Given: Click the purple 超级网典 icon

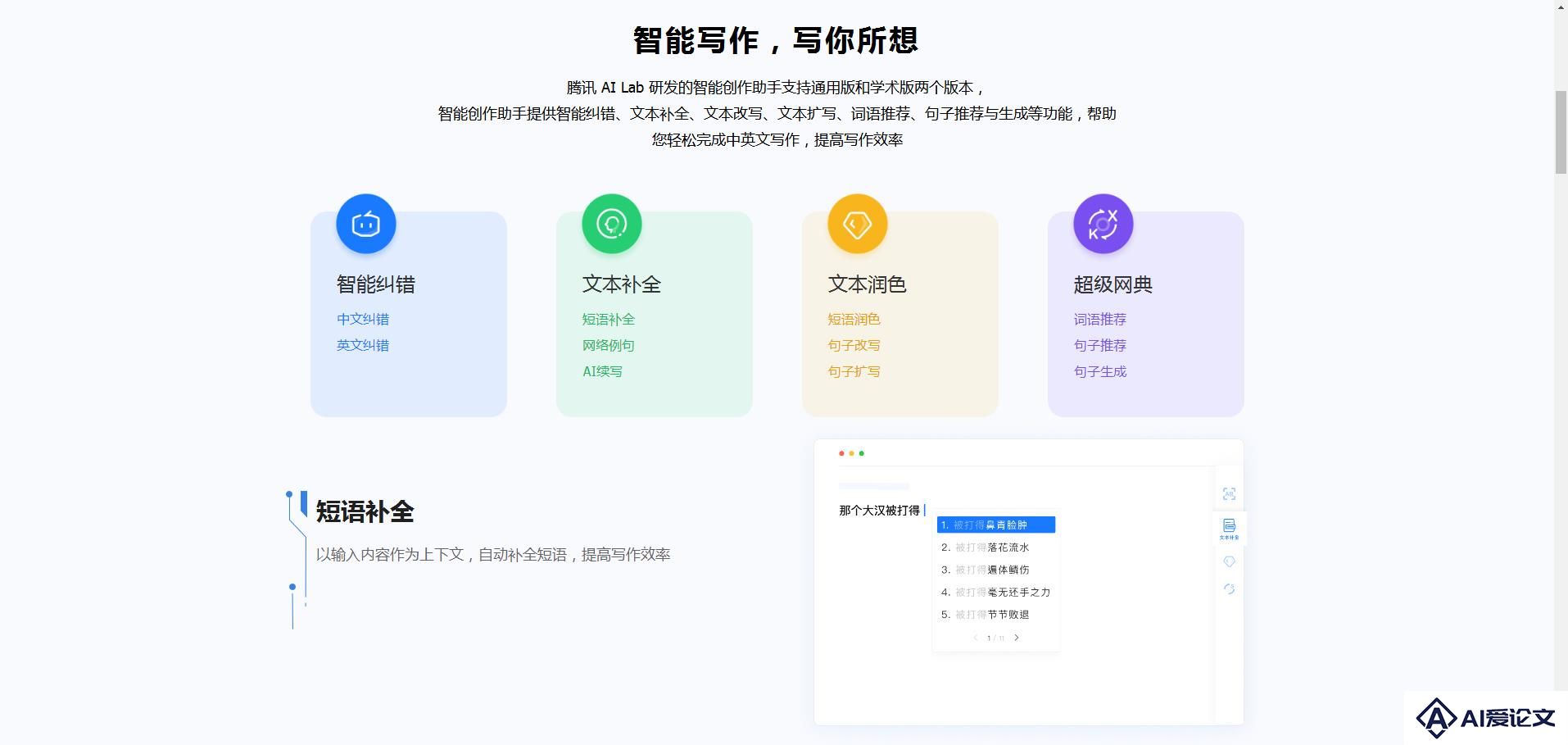Looking at the screenshot, I should tap(1103, 224).
